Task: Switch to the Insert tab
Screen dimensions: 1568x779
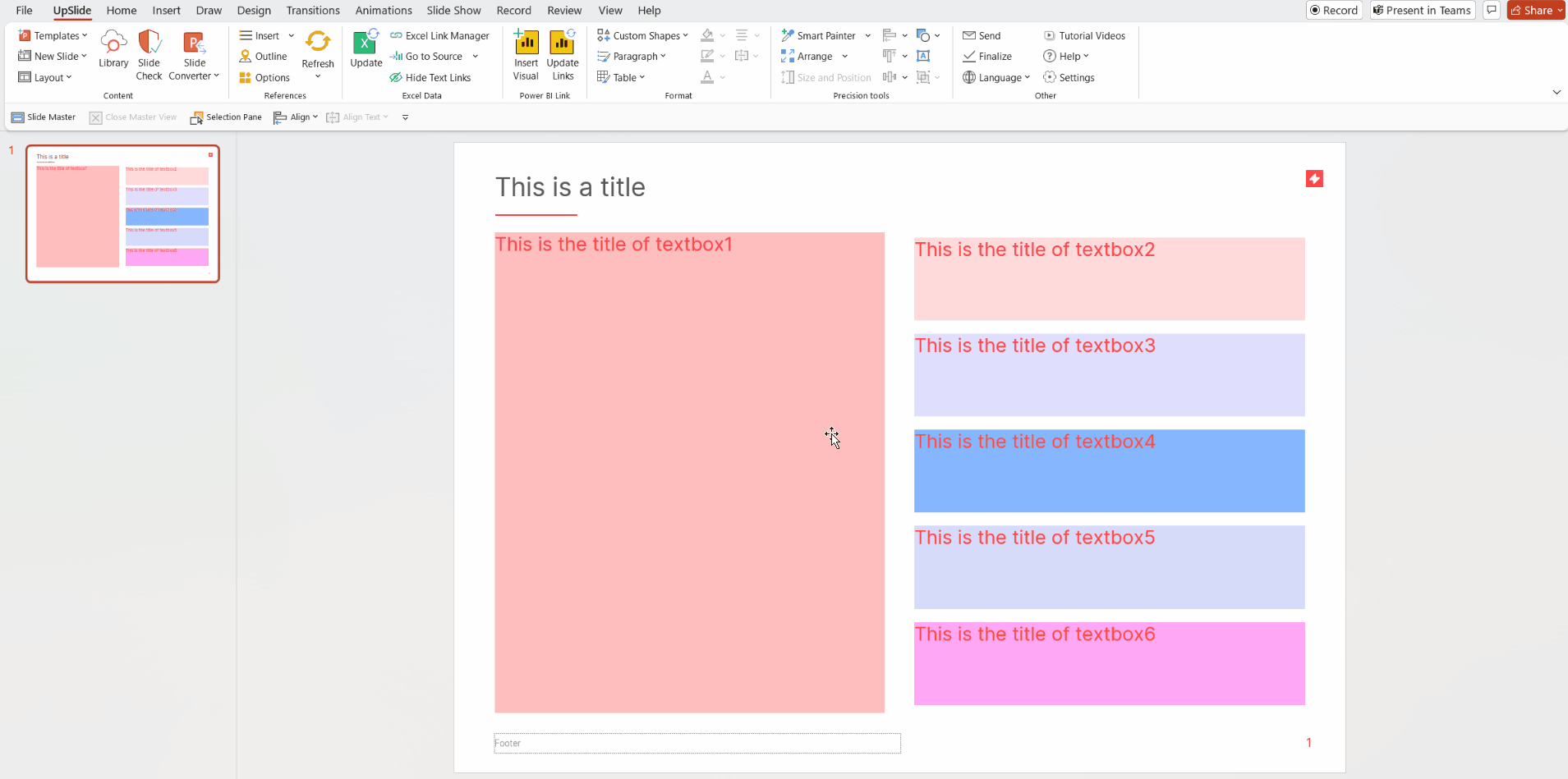Action: pyautogui.click(x=167, y=11)
